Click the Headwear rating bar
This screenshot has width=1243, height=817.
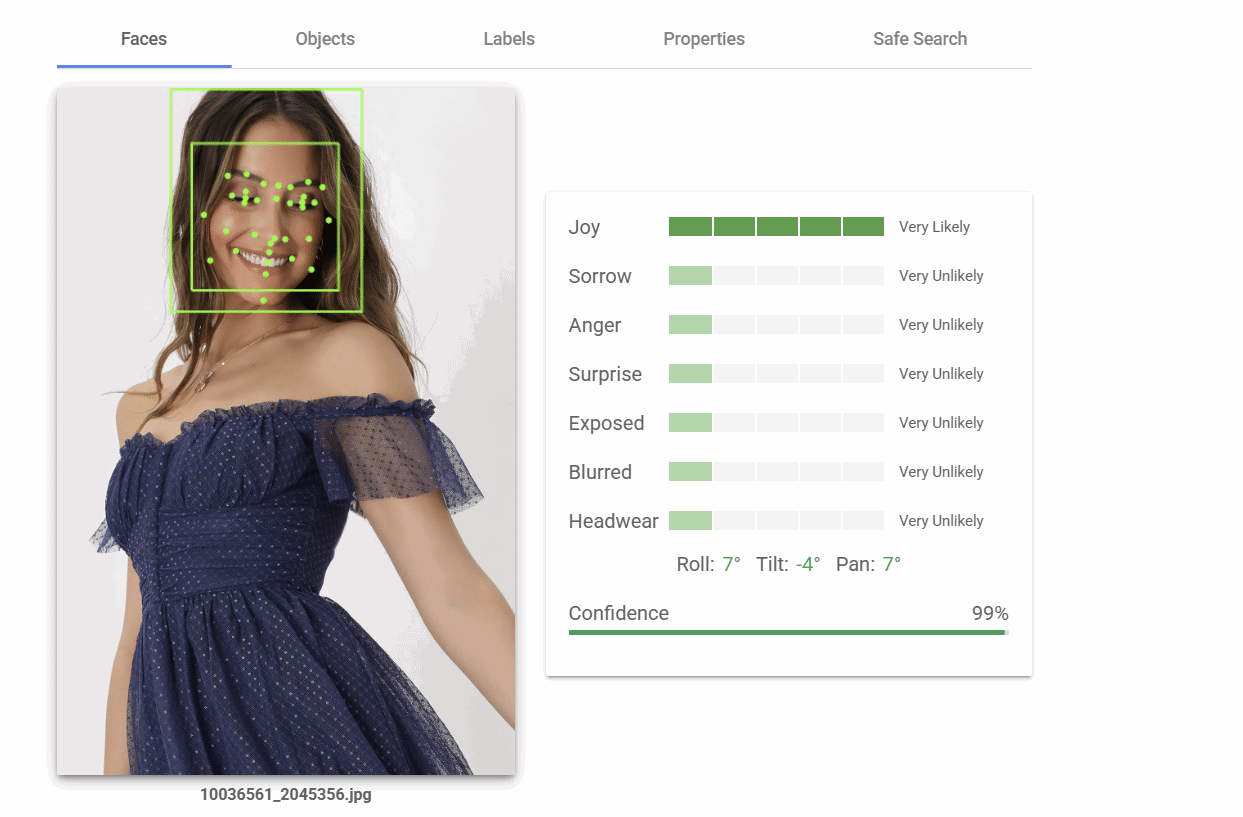[777, 520]
